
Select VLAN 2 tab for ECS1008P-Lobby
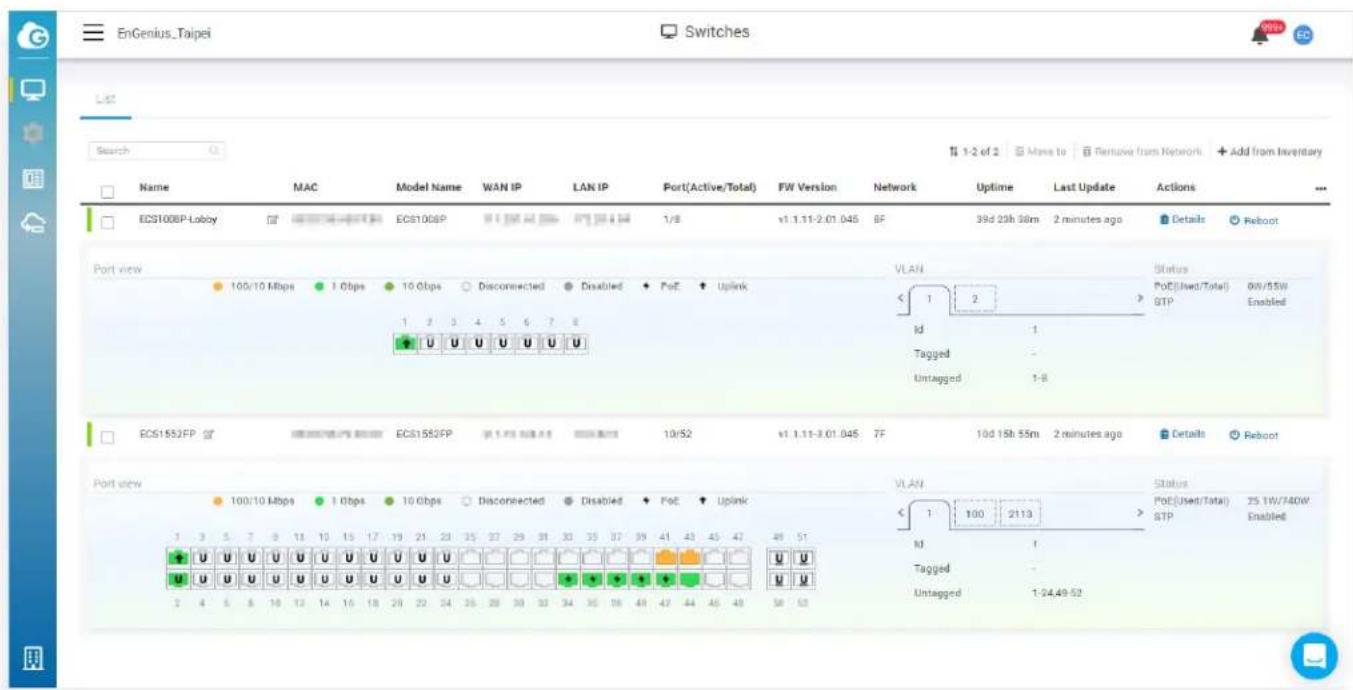[x=974, y=298]
